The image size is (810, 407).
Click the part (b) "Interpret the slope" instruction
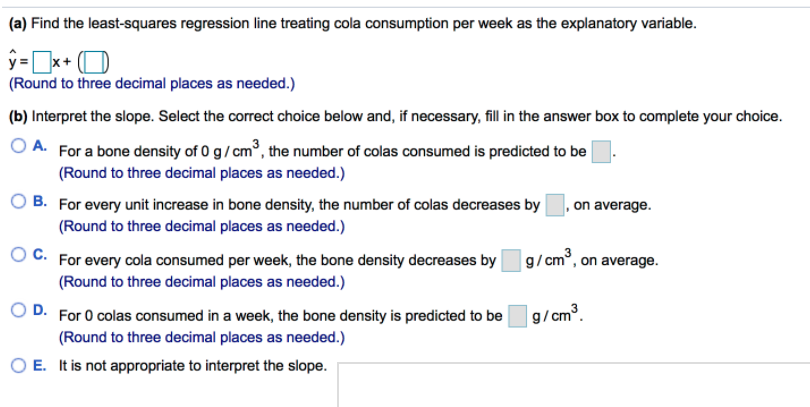tap(395, 116)
